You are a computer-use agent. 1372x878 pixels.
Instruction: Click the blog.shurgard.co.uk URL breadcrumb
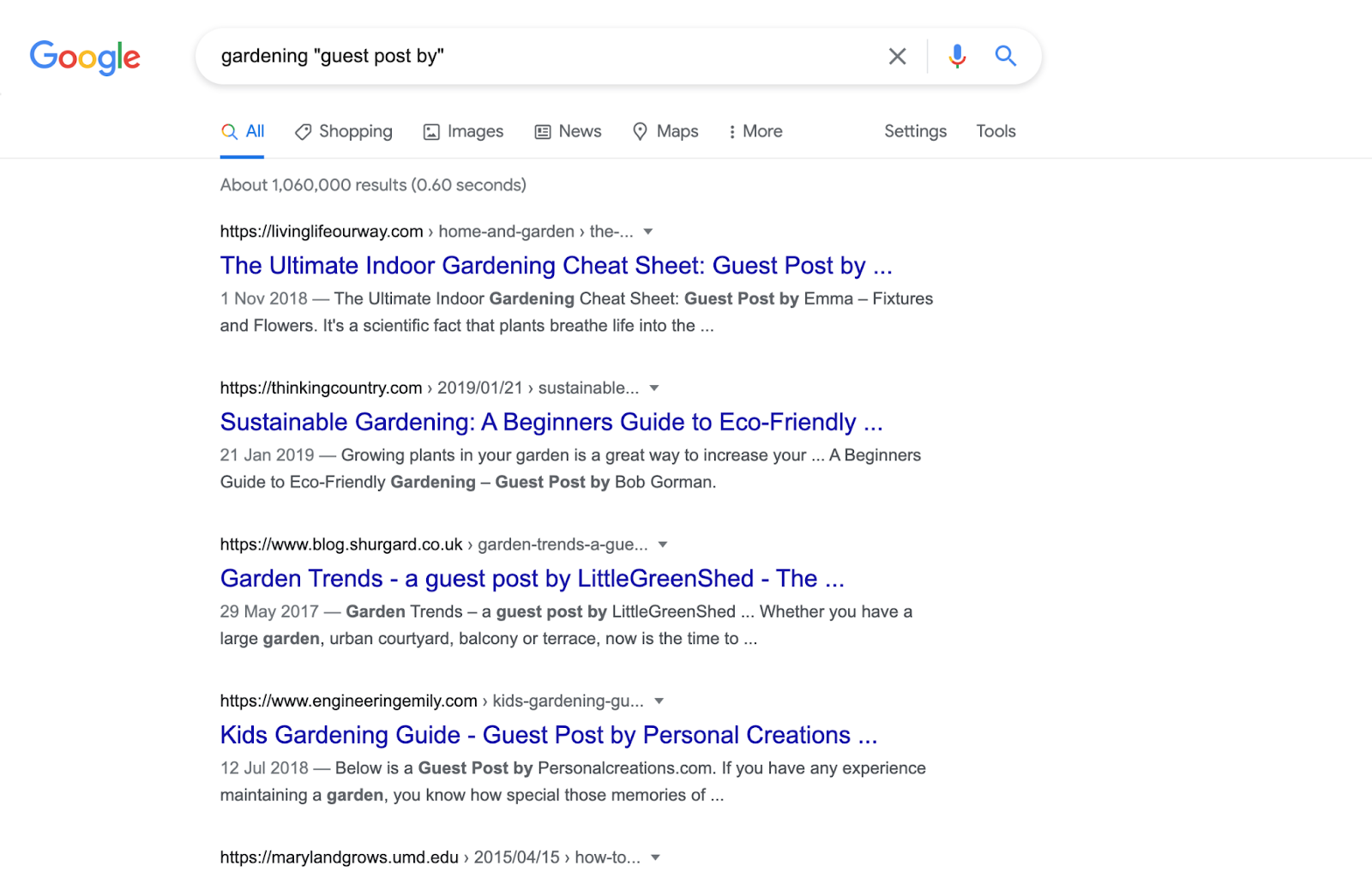tap(434, 544)
